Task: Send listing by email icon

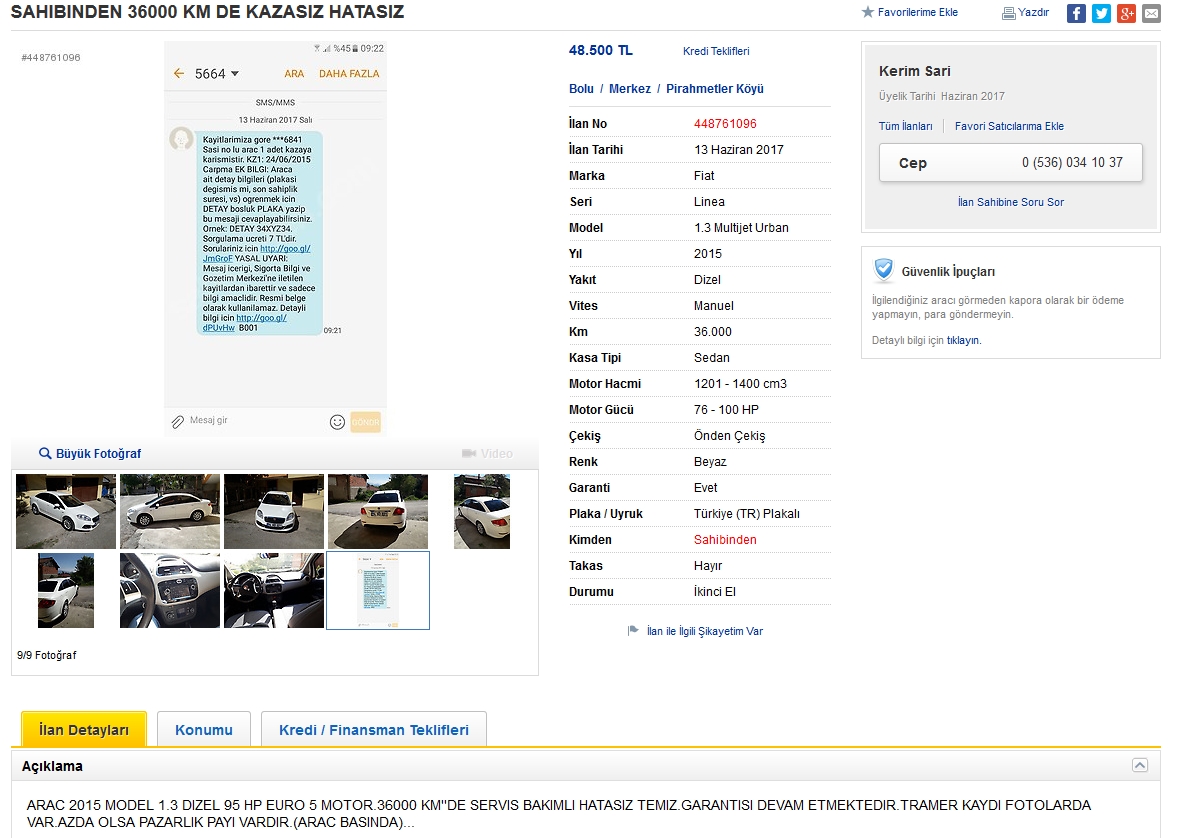Action: (x=1151, y=13)
